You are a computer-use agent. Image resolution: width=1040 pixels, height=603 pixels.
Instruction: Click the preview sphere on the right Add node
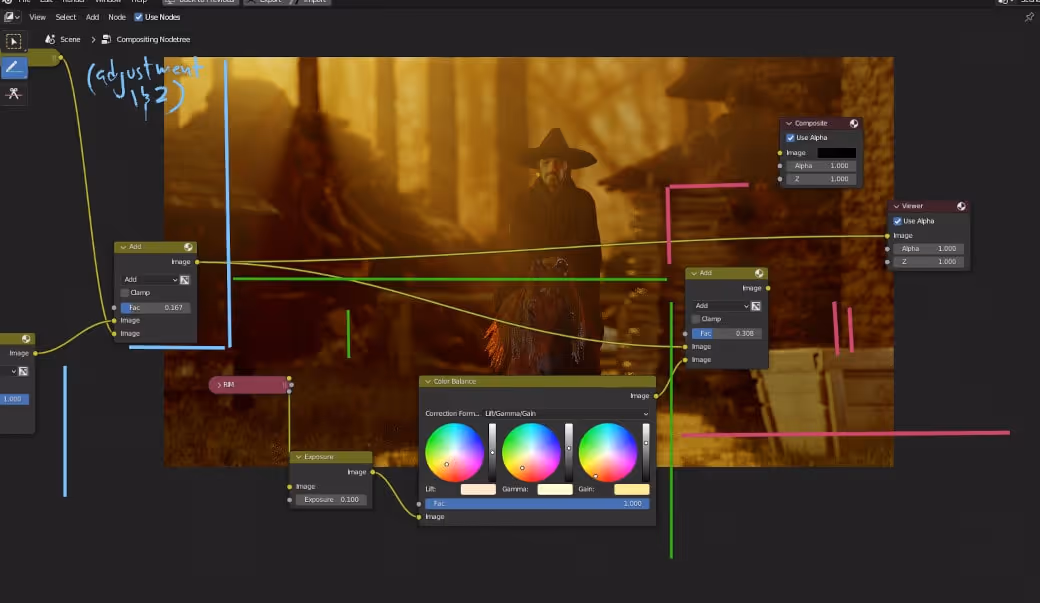point(759,272)
